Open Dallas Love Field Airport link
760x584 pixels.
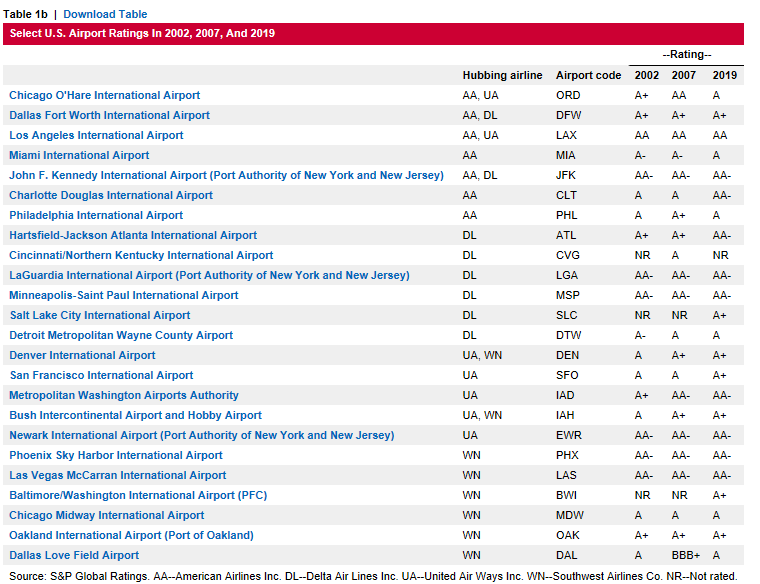point(74,555)
